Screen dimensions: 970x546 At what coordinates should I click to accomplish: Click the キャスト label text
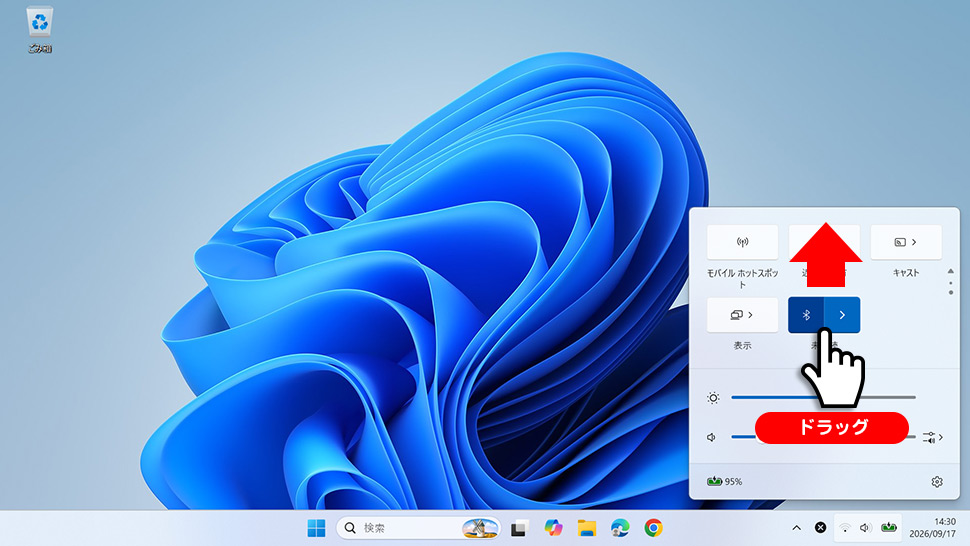[x=906, y=273]
